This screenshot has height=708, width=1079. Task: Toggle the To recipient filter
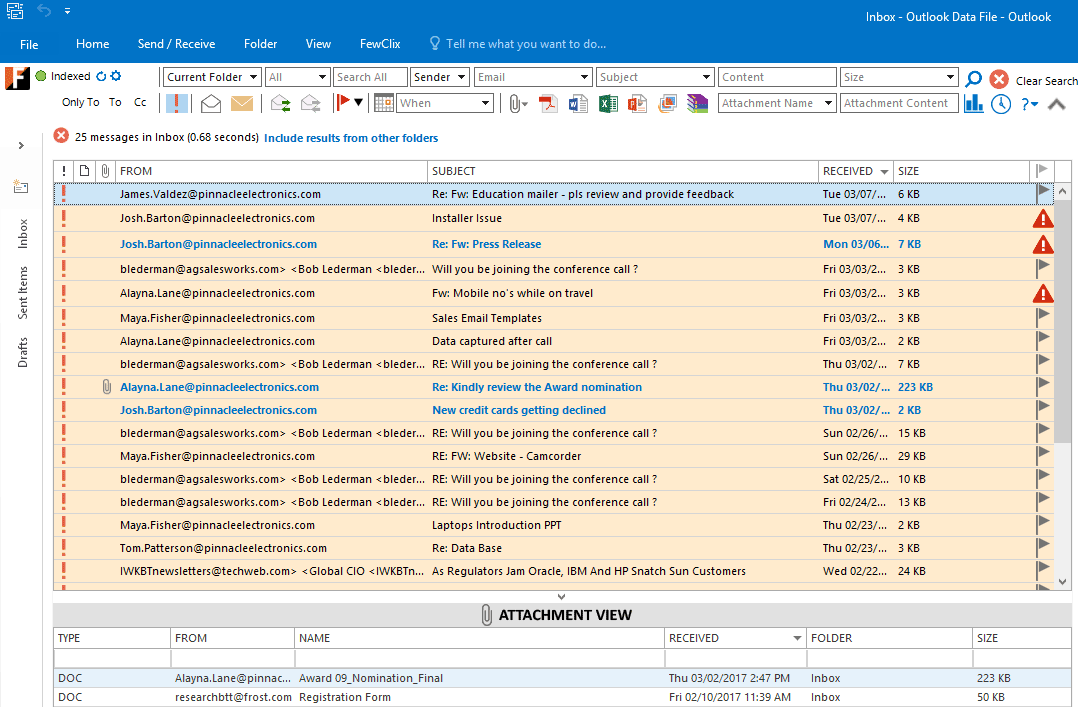point(115,102)
